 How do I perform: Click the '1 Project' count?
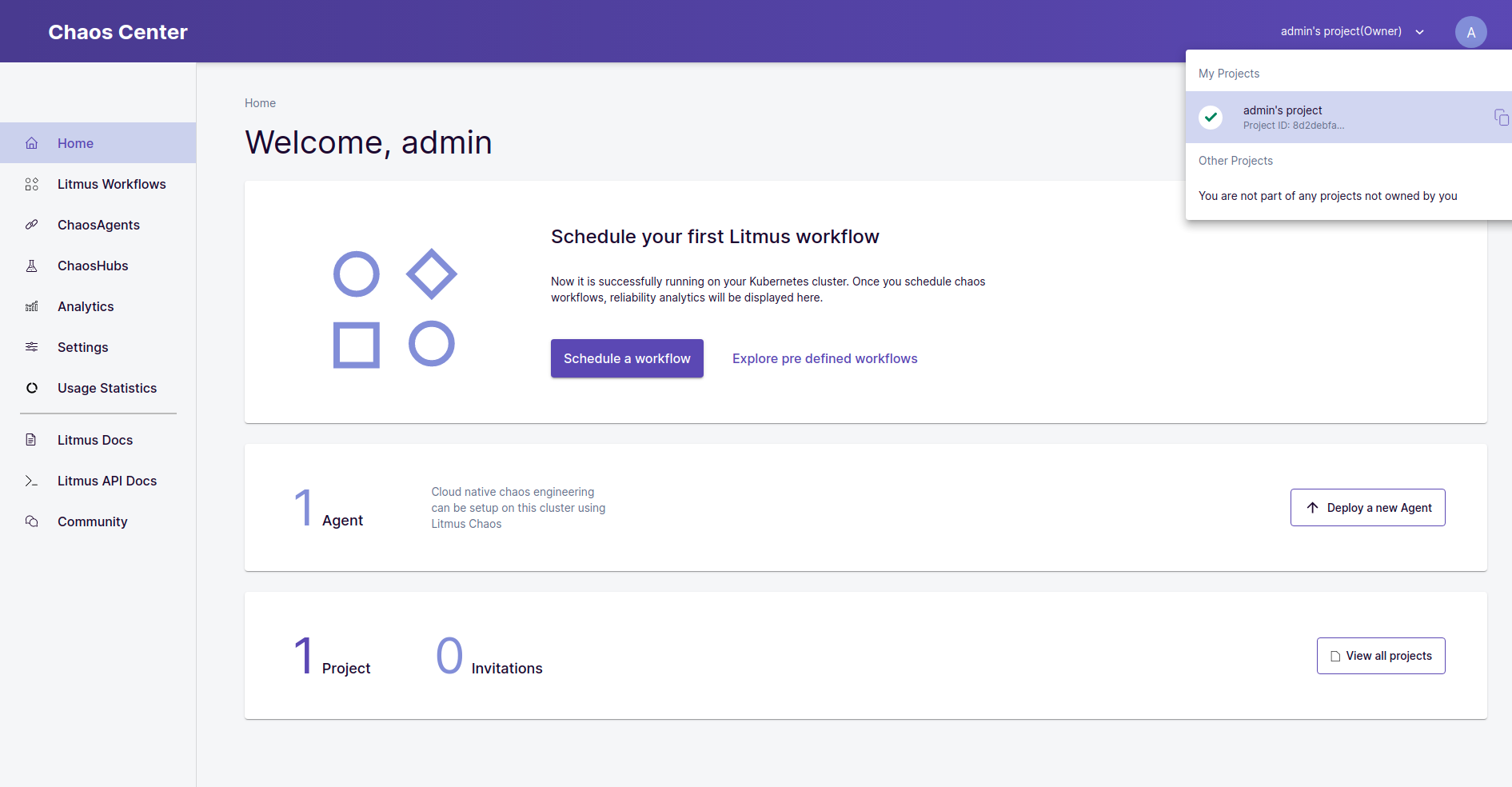pos(332,656)
